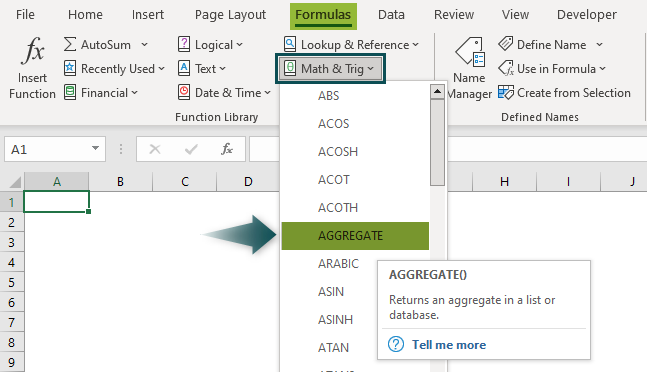Switch to the Page Layout tab

pos(230,14)
